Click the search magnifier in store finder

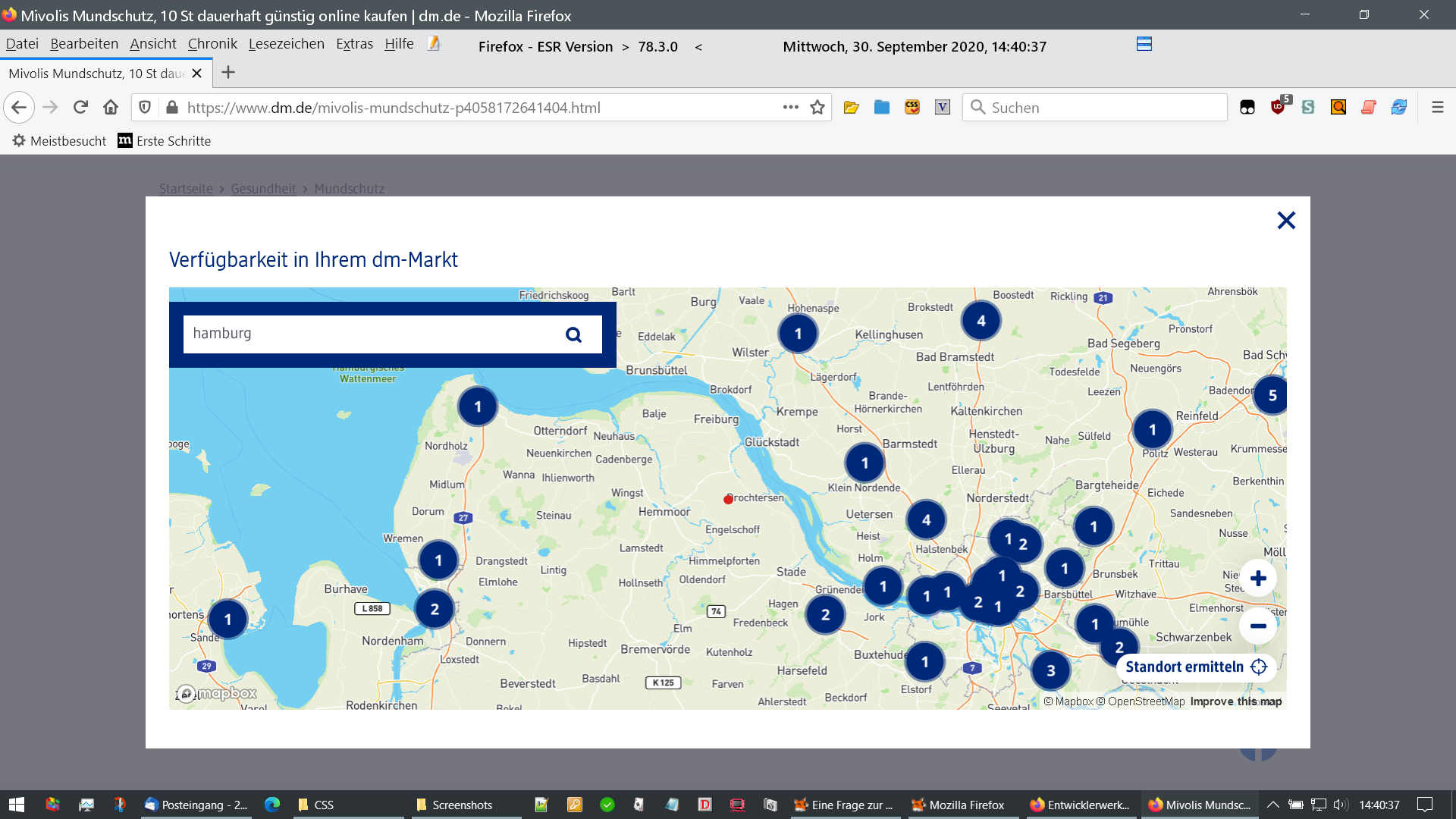click(573, 334)
